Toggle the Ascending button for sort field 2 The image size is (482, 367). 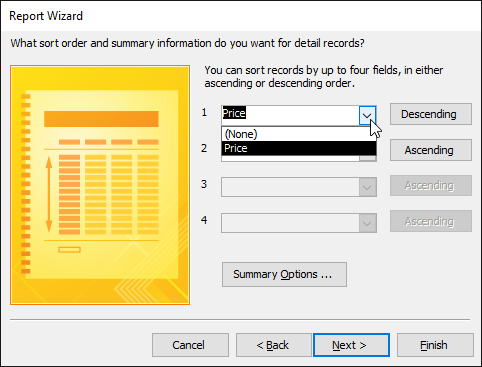(431, 150)
